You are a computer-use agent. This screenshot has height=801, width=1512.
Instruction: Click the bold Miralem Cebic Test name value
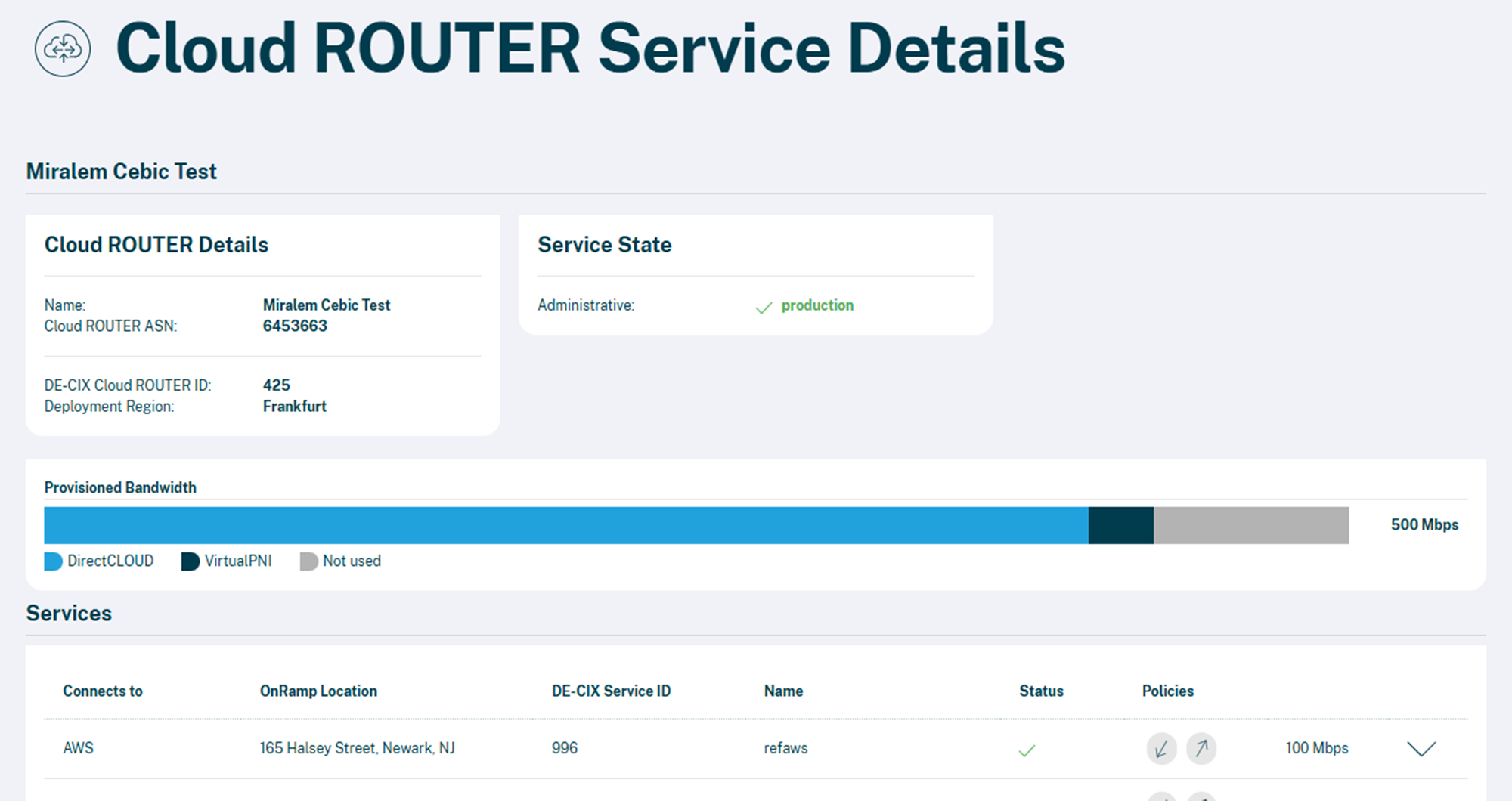[x=327, y=305]
